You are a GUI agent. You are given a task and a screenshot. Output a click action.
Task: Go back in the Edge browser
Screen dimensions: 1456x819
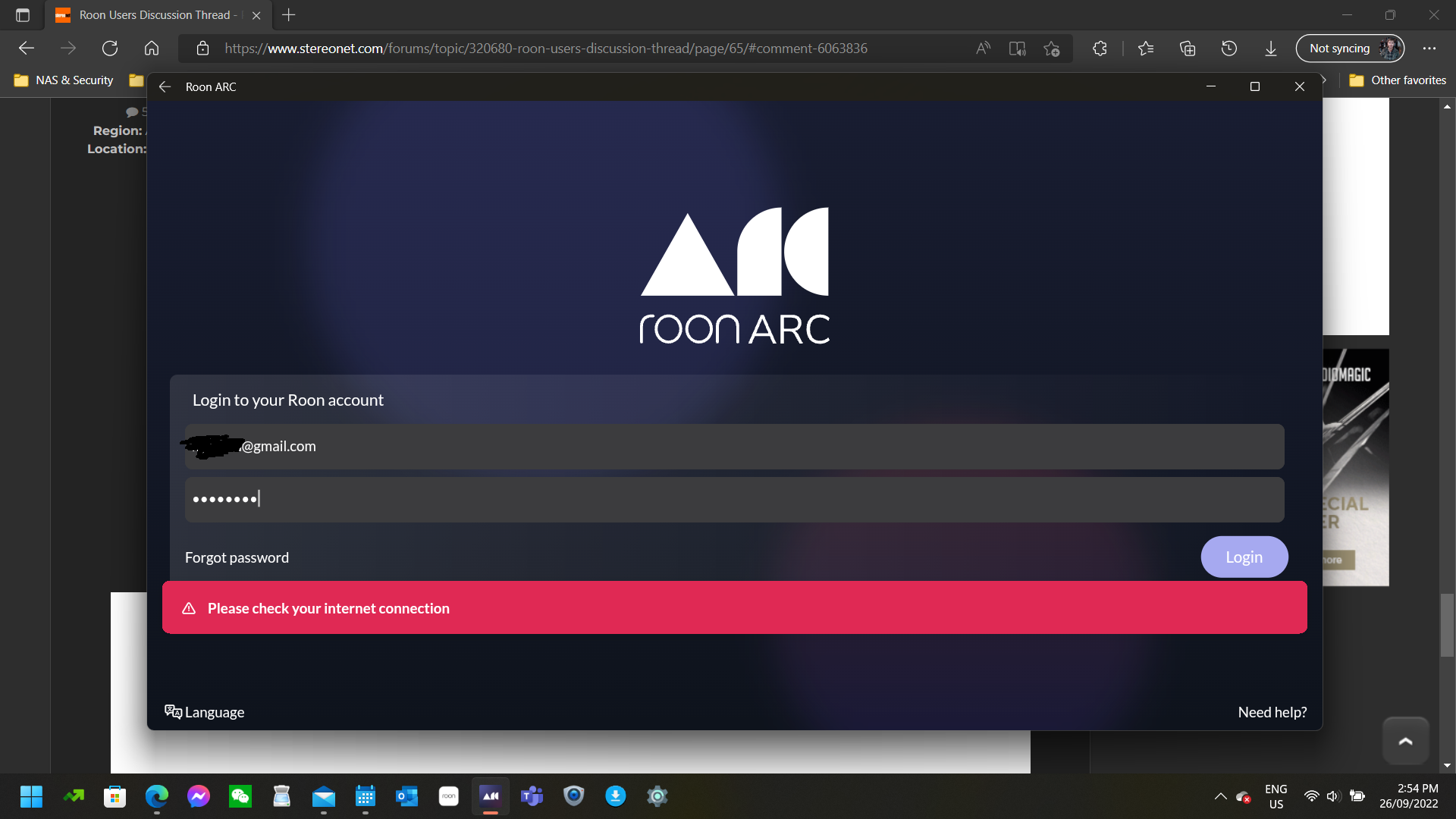(x=27, y=49)
